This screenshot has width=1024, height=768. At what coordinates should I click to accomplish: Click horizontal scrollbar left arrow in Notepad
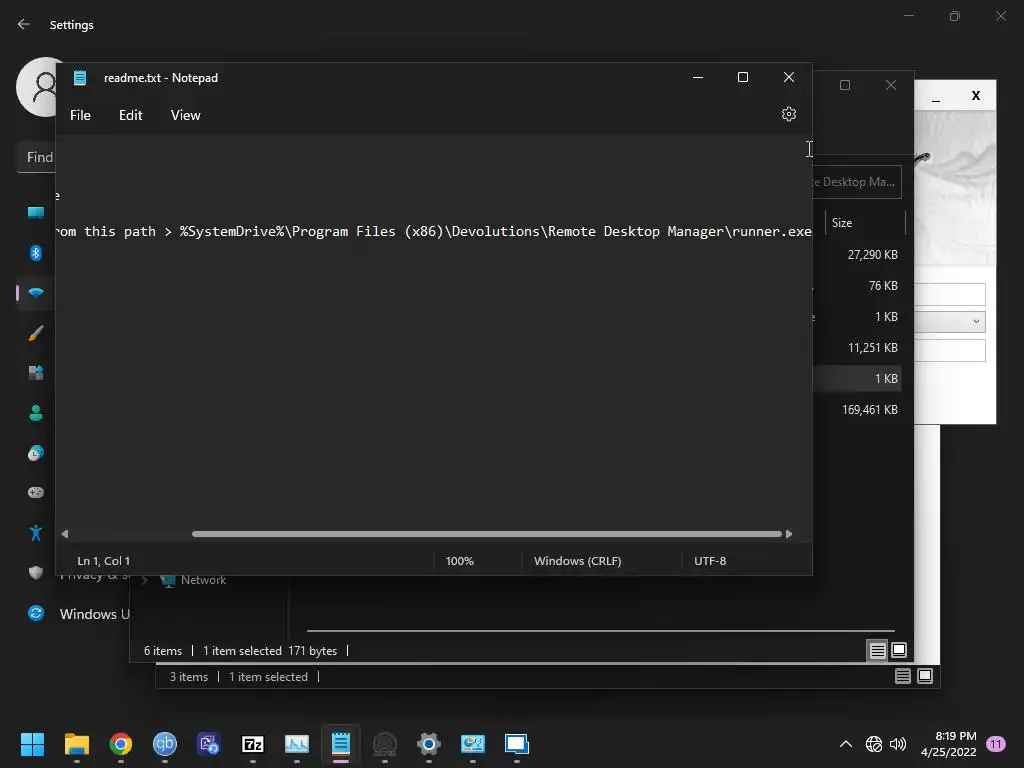tap(65, 534)
